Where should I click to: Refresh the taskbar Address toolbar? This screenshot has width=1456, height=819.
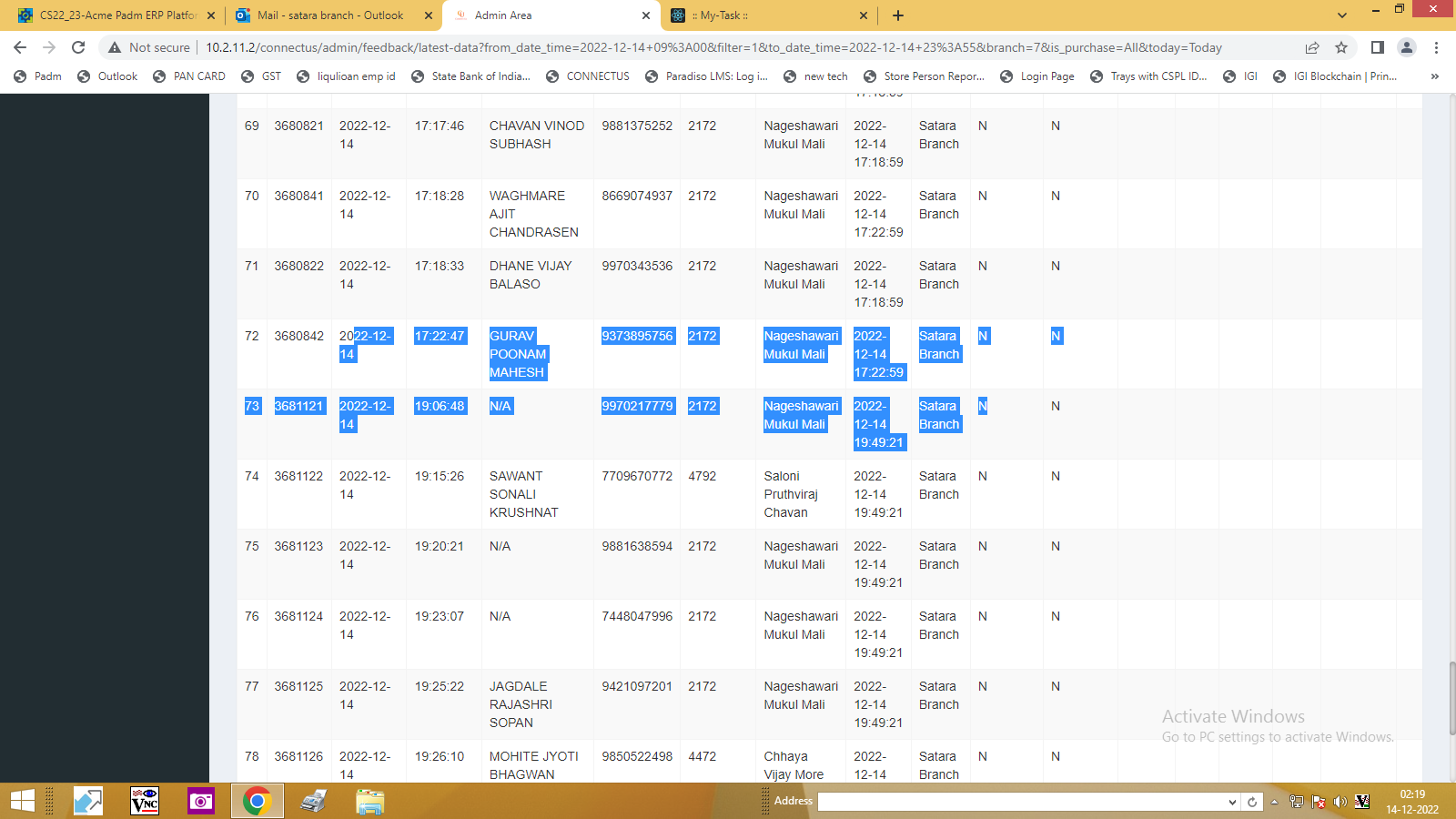click(1252, 802)
